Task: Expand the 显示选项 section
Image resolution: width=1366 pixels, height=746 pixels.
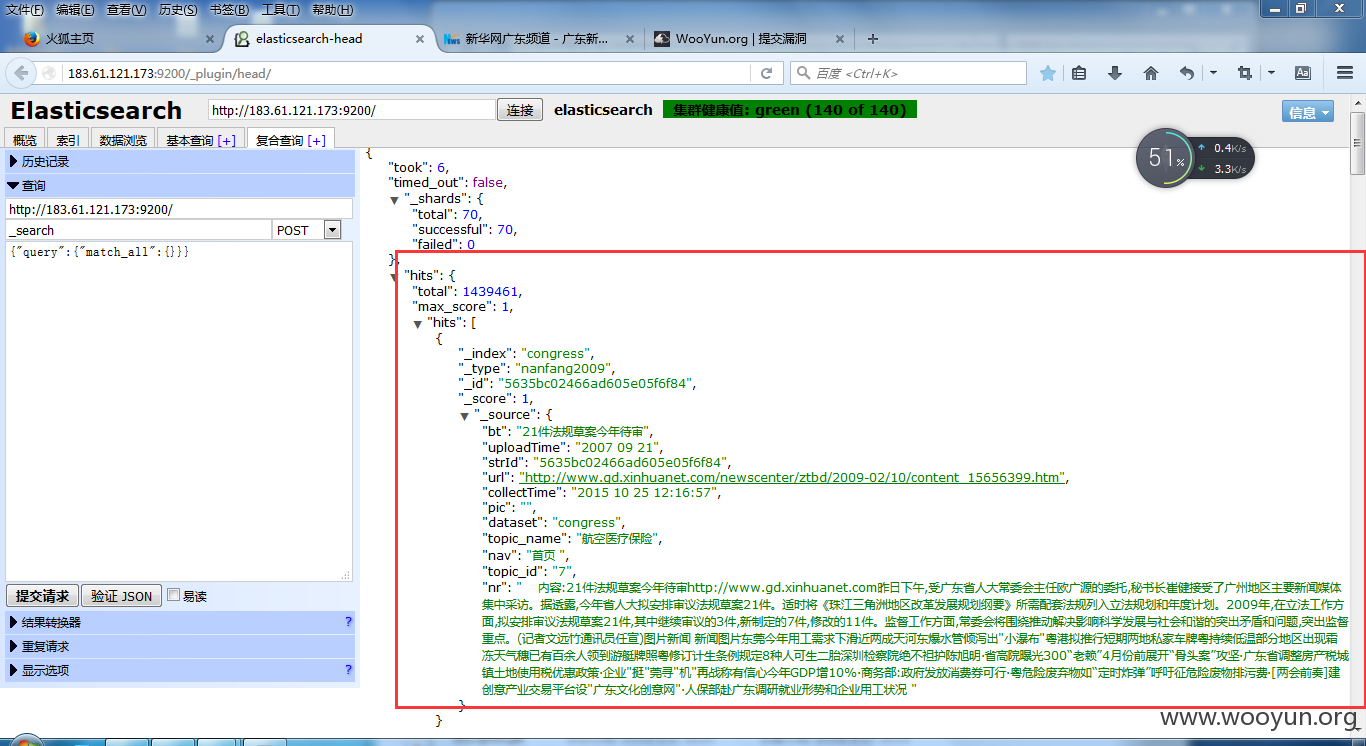Action: [180, 670]
